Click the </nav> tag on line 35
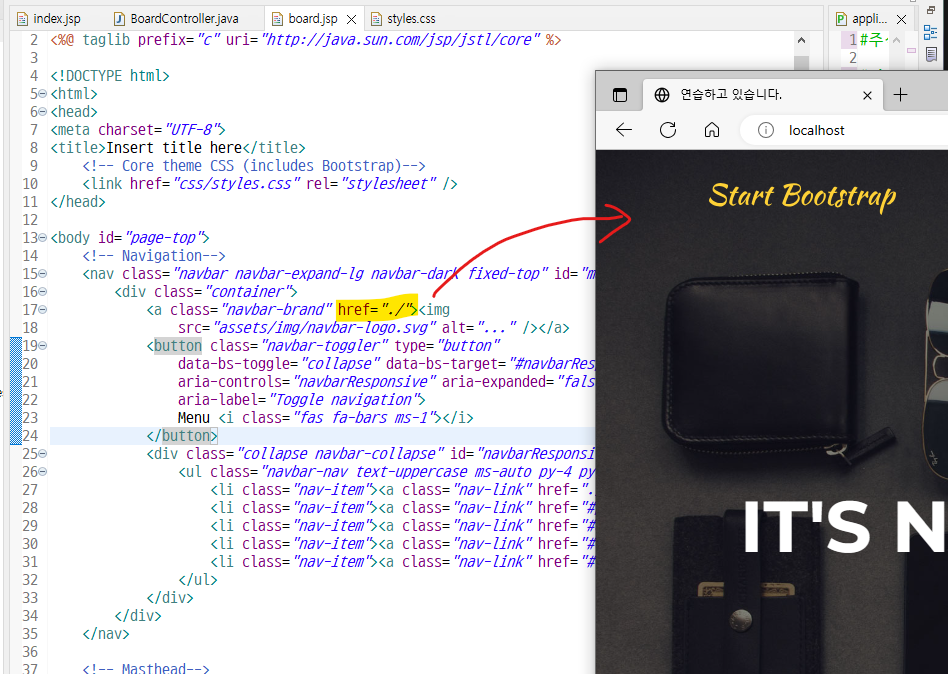This screenshot has width=948, height=674. (x=106, y=634)
